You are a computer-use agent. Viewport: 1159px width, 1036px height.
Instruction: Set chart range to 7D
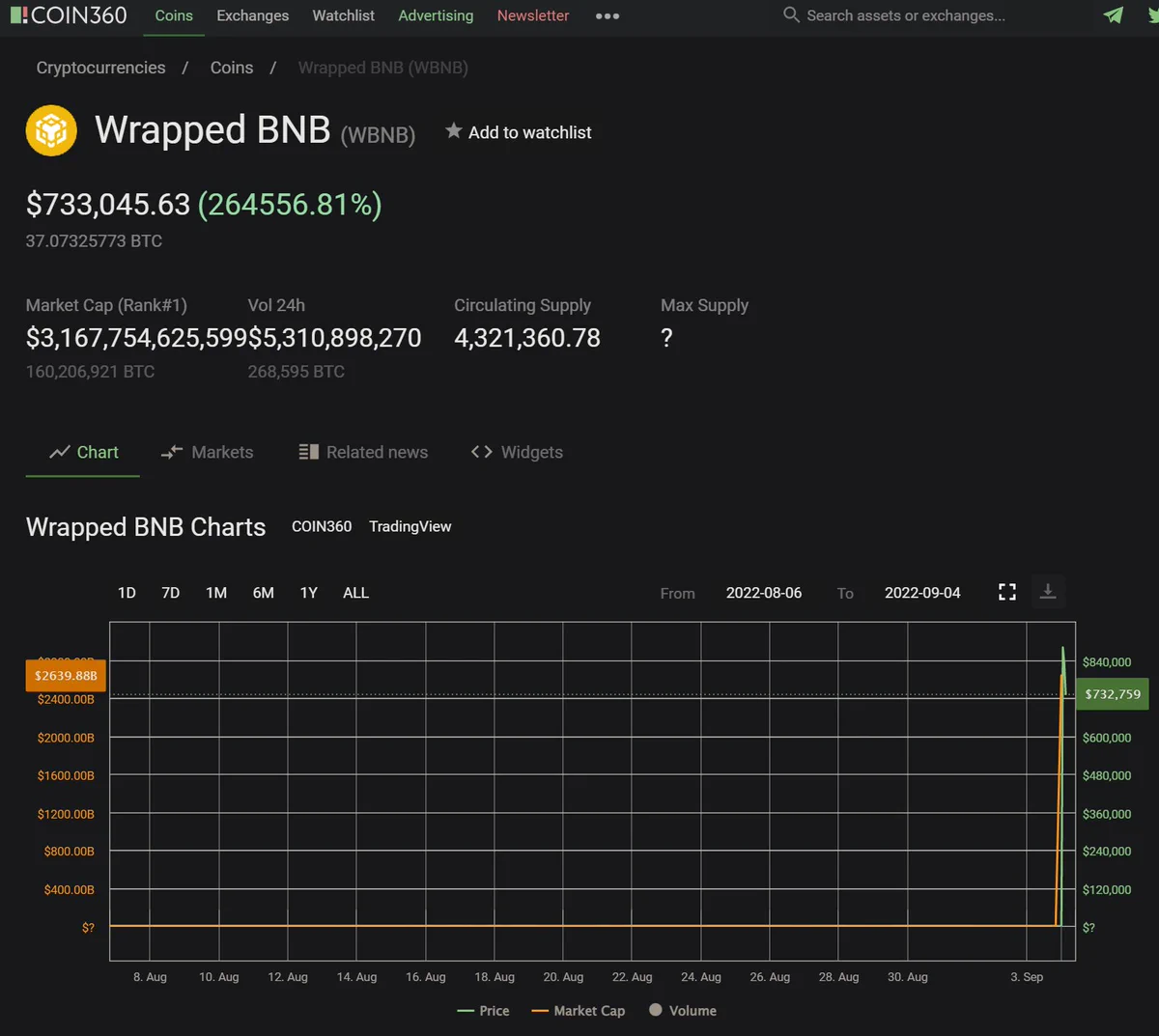(171, 593)
